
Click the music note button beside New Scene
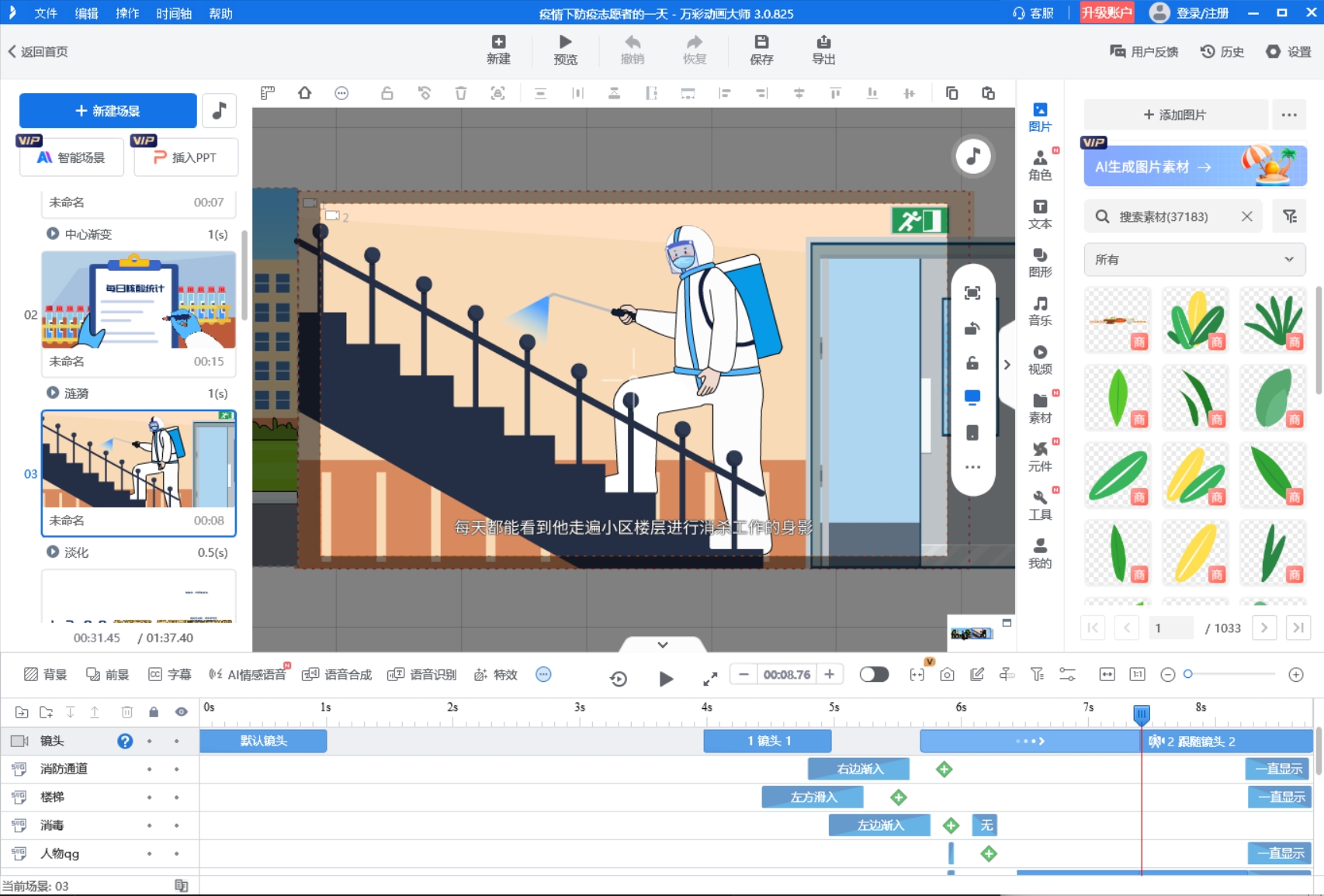point(220,111)
